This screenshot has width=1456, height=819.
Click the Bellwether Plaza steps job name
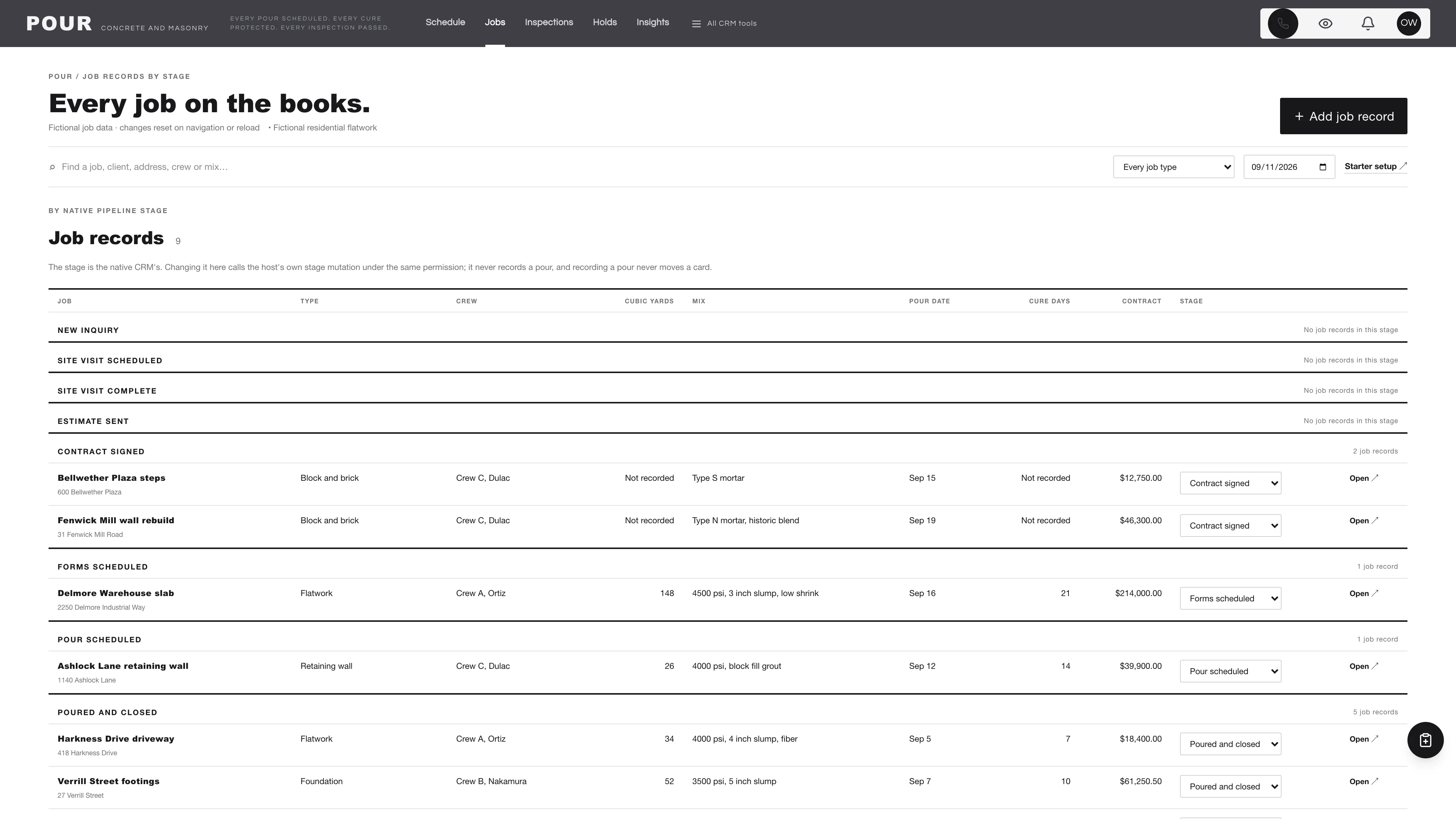(111, 478)
